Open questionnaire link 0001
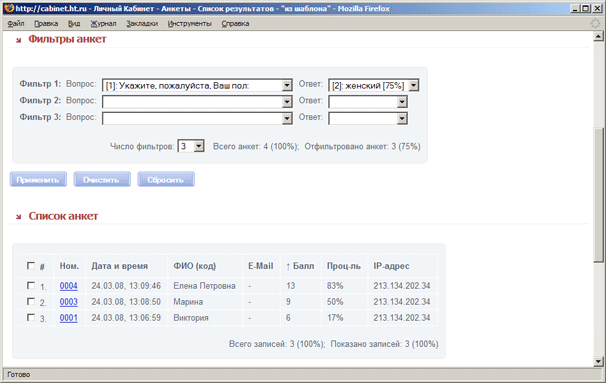Viewport: 606px width, 383px height. 68,318
